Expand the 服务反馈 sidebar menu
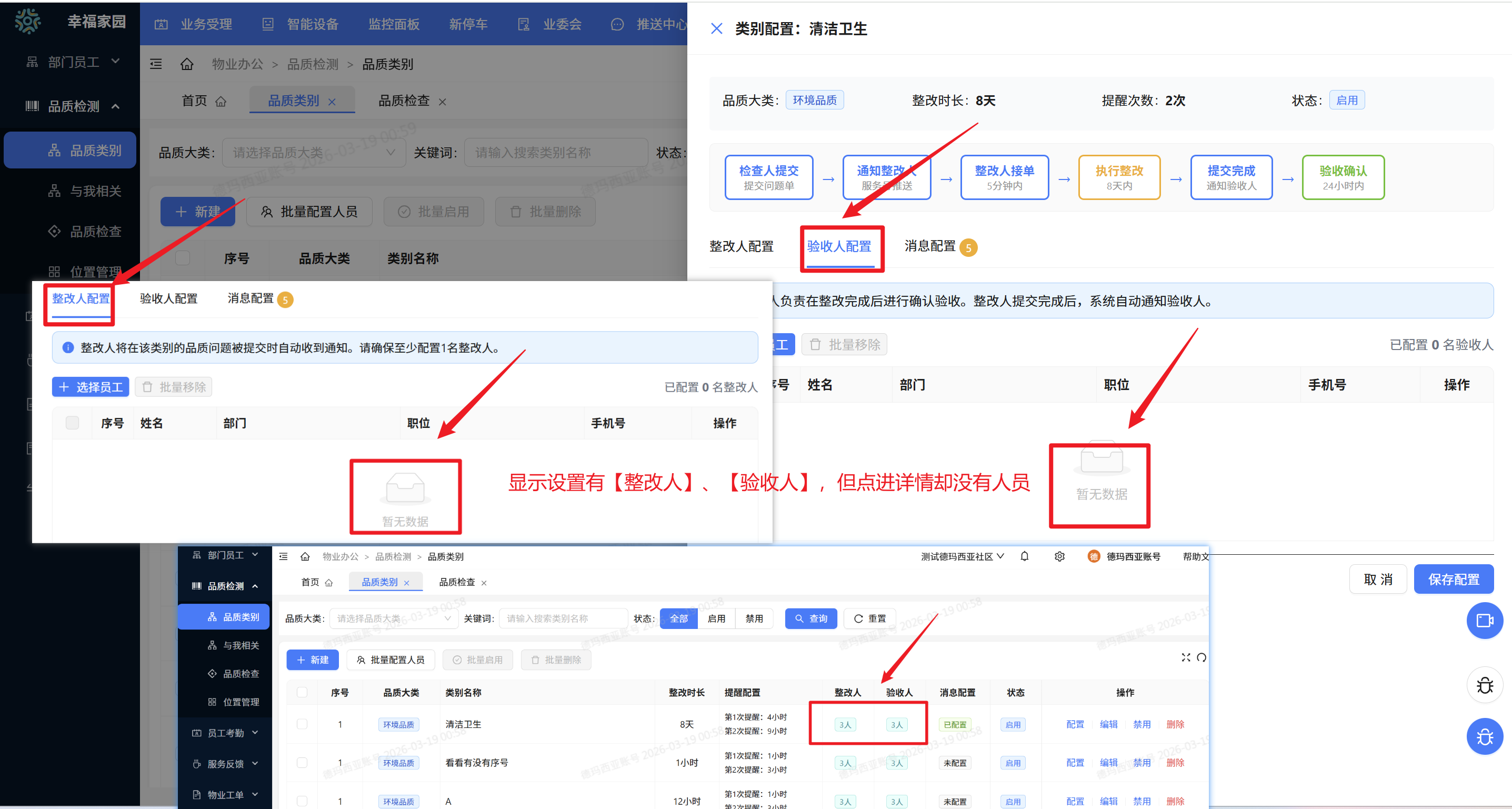 (x=225, y=763)
